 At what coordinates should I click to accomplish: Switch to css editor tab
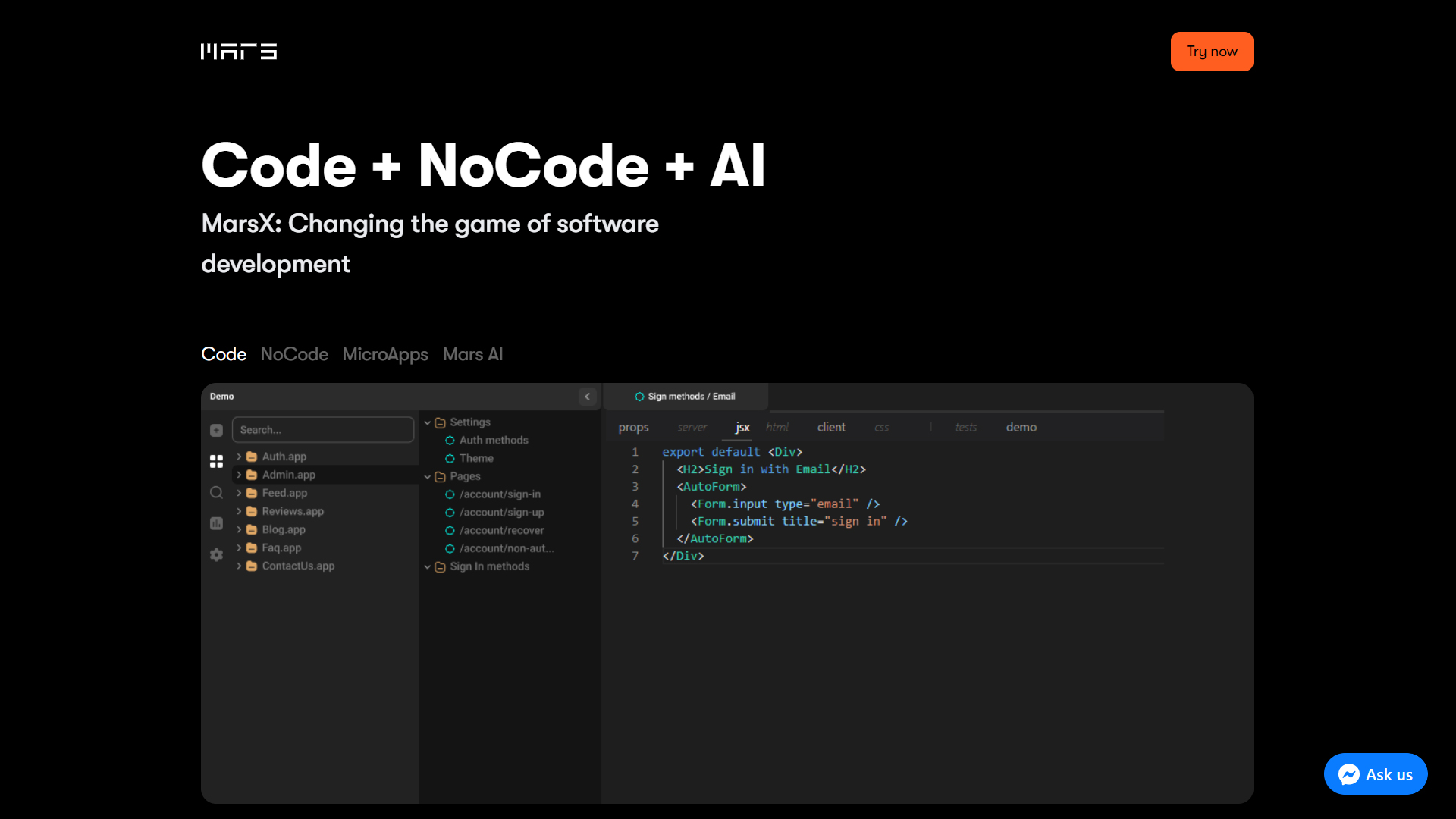tap(881, 428)
